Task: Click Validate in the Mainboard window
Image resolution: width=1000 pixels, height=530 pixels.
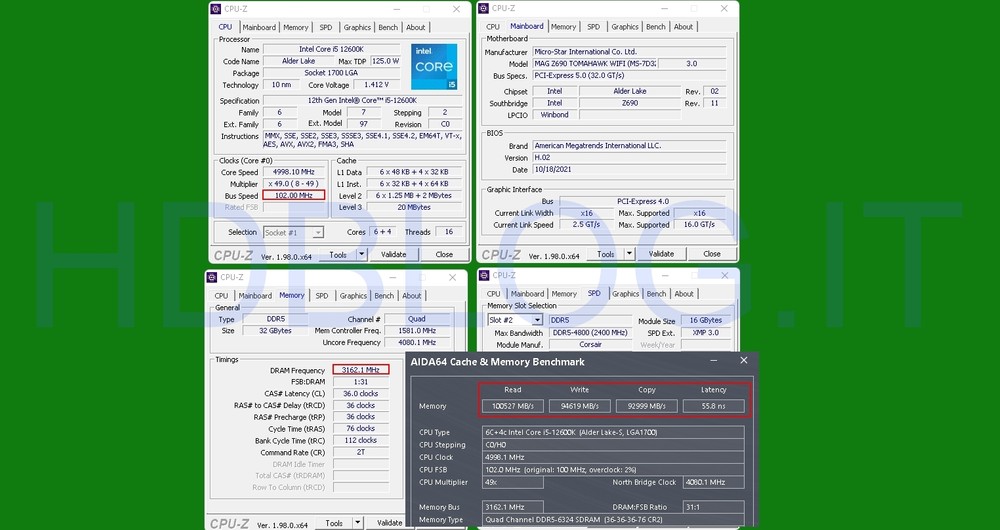Action: point(661,254)
